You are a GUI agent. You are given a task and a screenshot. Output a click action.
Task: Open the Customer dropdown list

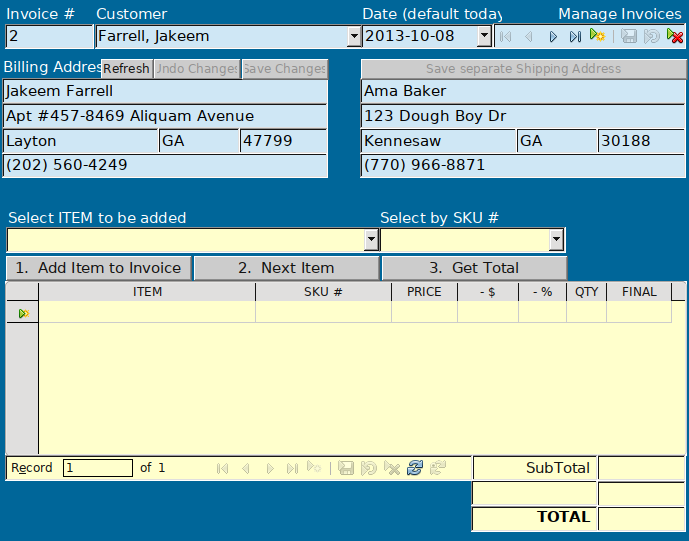(353, 37)
